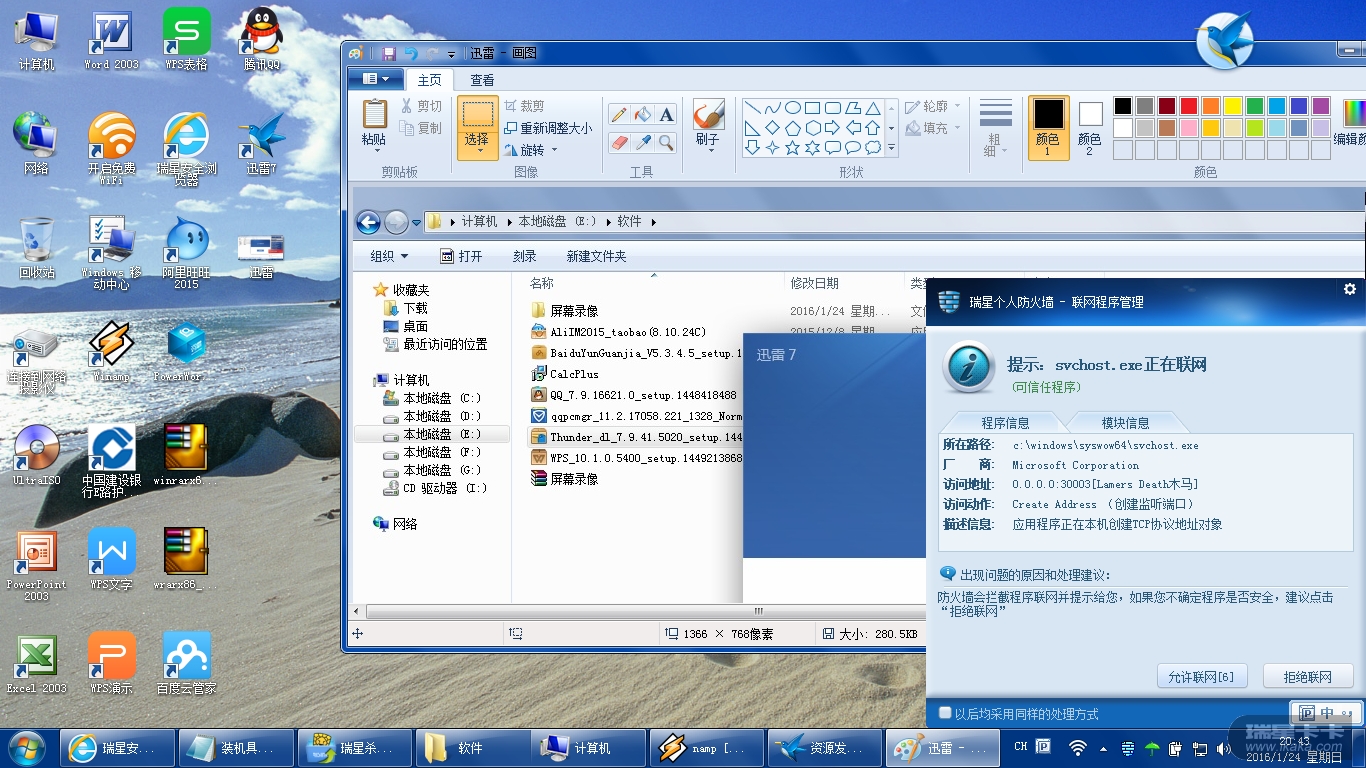Screen dimensions: 1366x768
Task: Expand the Paste (粘贴) dropdown arrow
Action: pyautogui.click(x=374, y=151)
